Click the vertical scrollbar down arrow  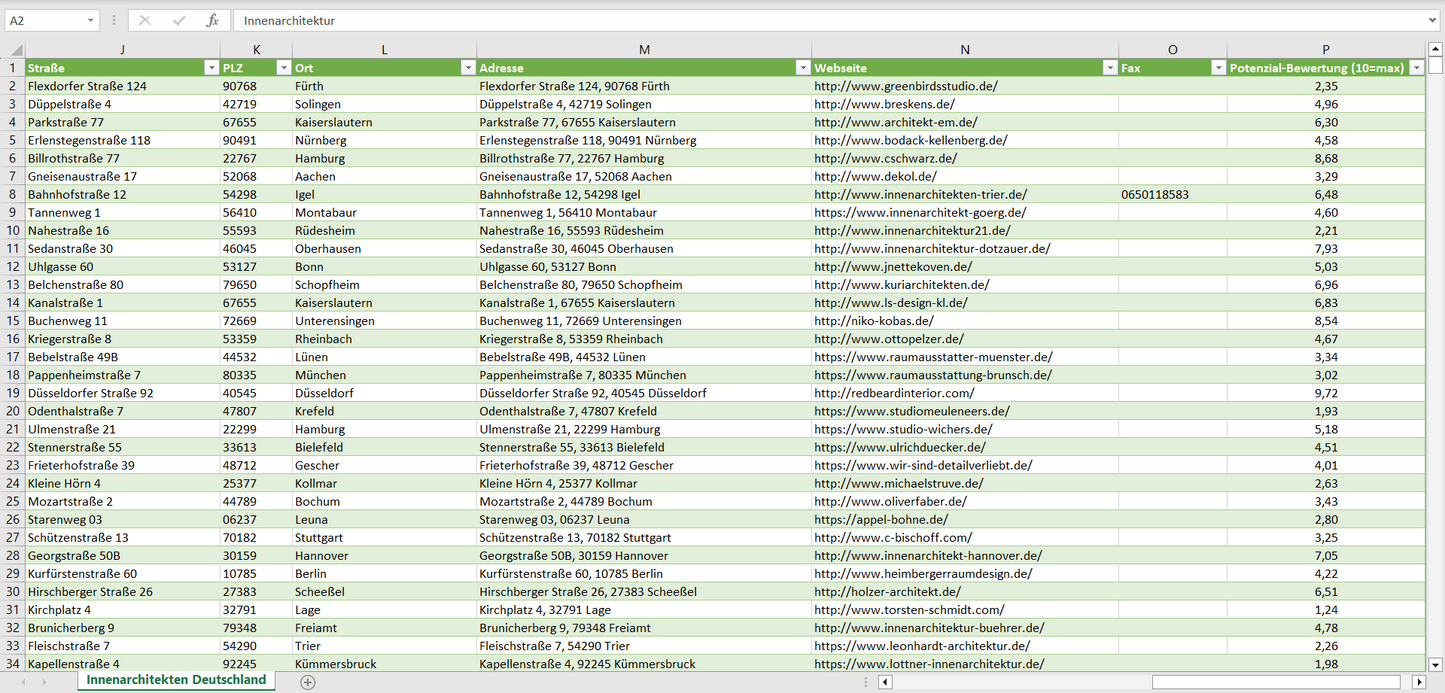1436,663
